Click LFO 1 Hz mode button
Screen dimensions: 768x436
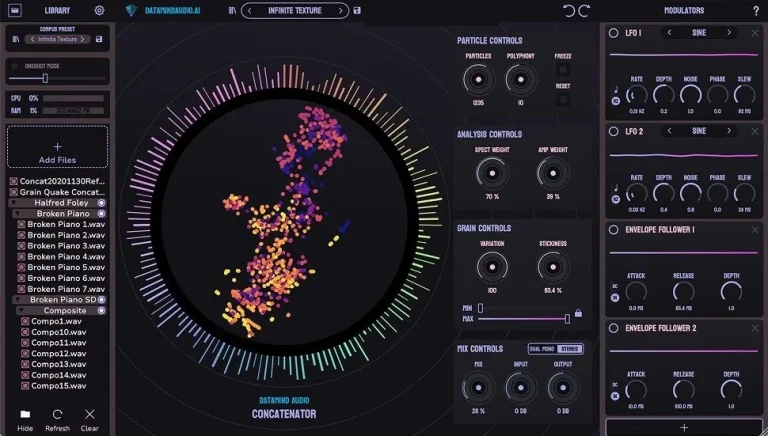pyautogui.click(x=616, y=101)
